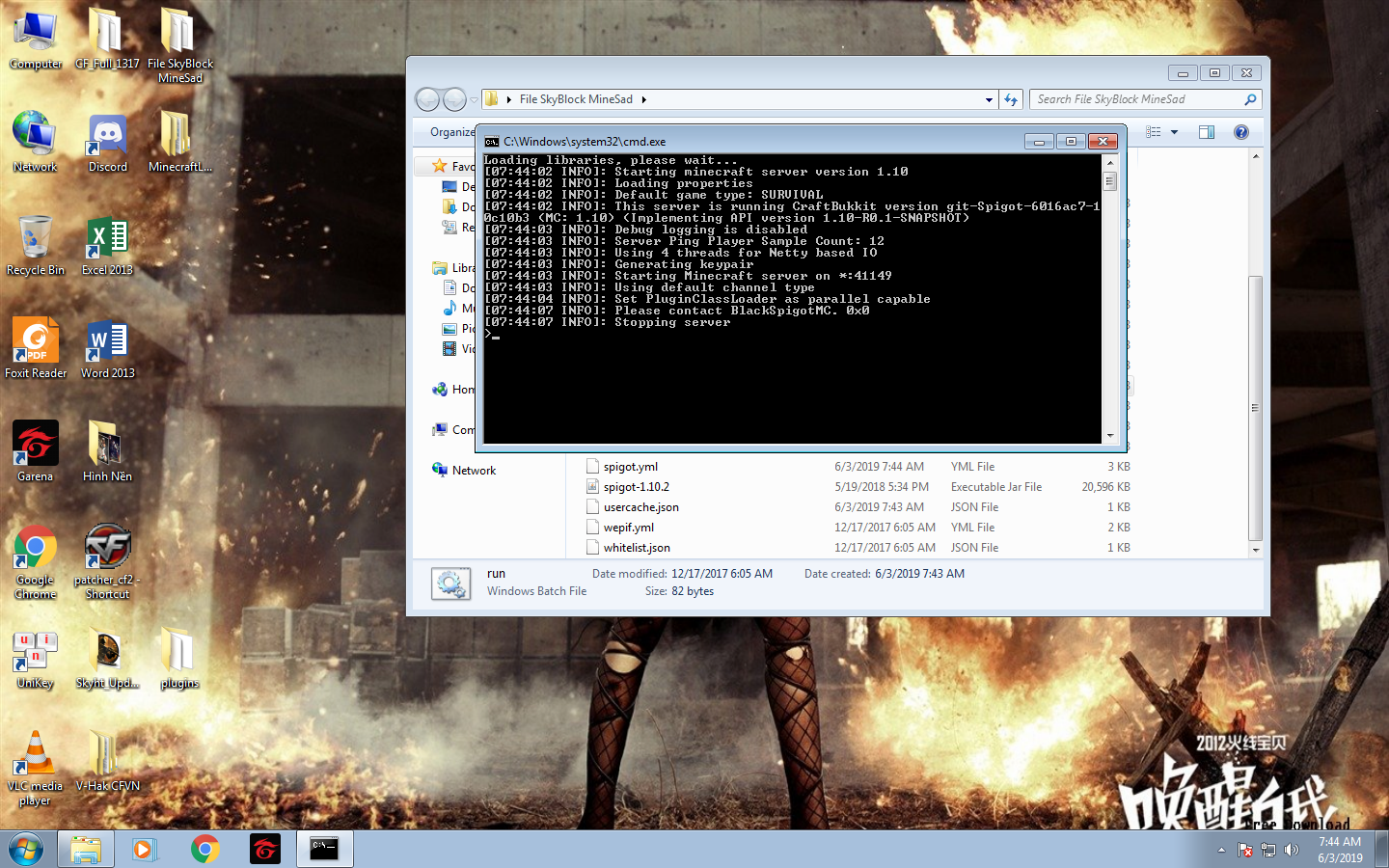Click the refresh button beside address bar
The height and width of the screenshot is (868, 1389).
(x=1011, y=99)
